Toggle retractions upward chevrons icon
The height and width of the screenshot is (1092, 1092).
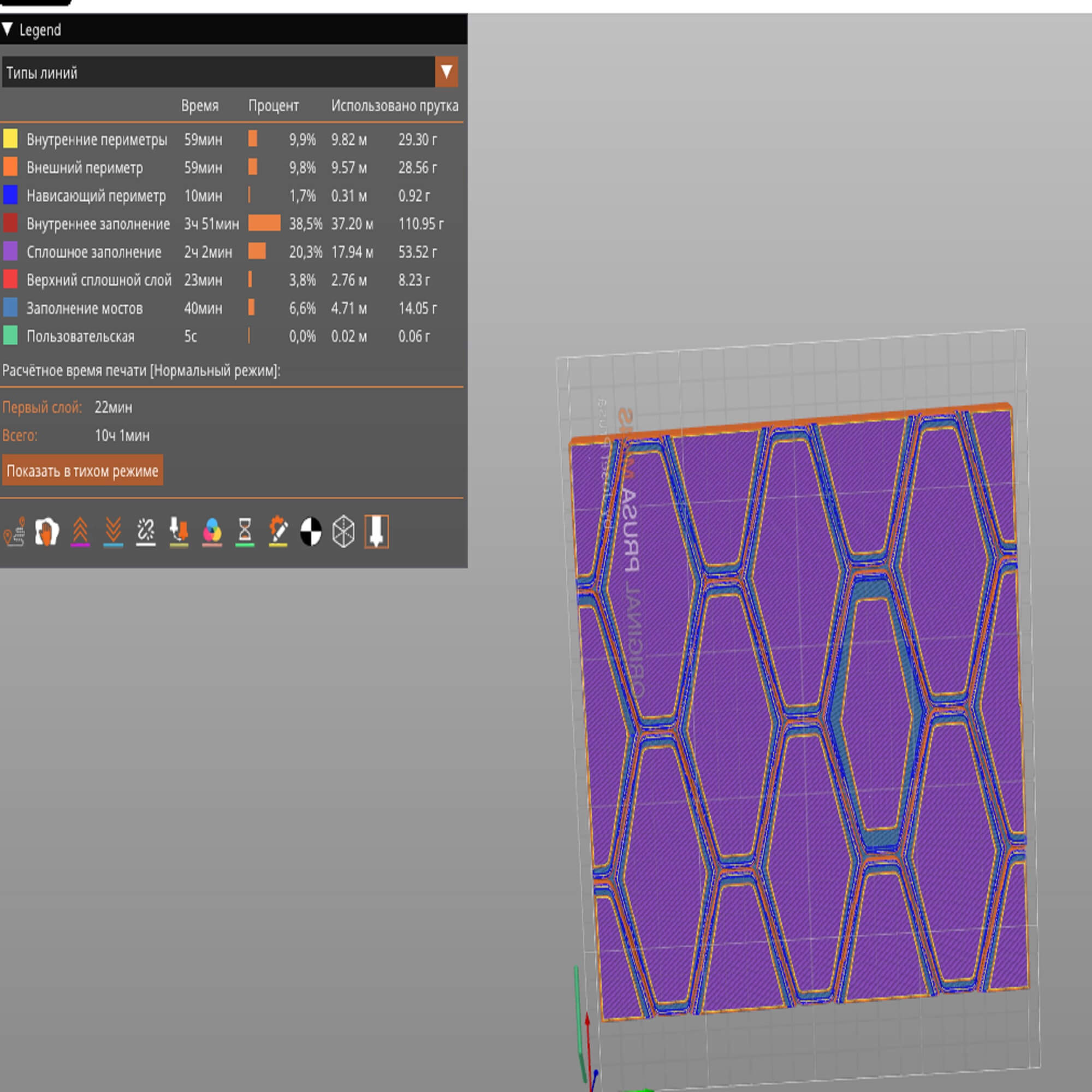pyautogui.click(x=80, y=531)
